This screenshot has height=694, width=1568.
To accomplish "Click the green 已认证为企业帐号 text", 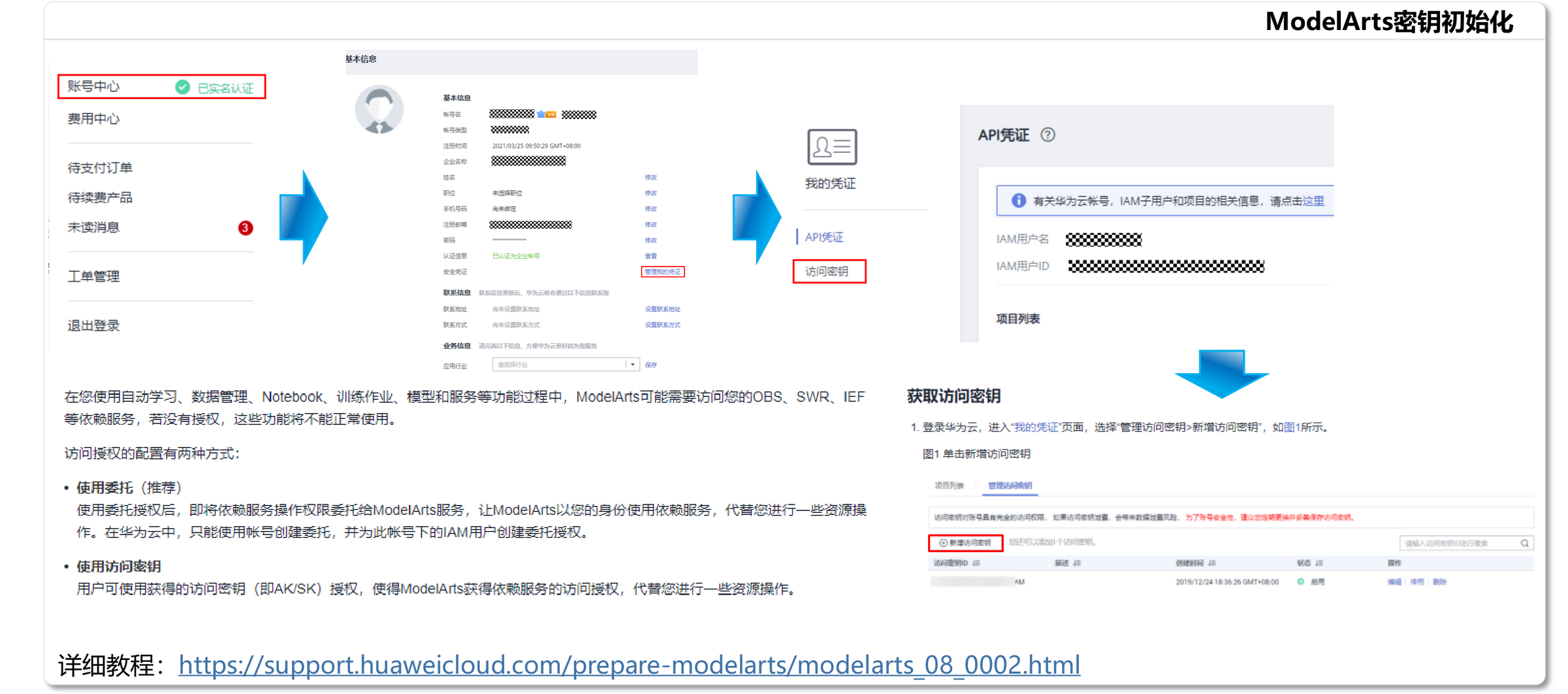I will pos(515,256).
